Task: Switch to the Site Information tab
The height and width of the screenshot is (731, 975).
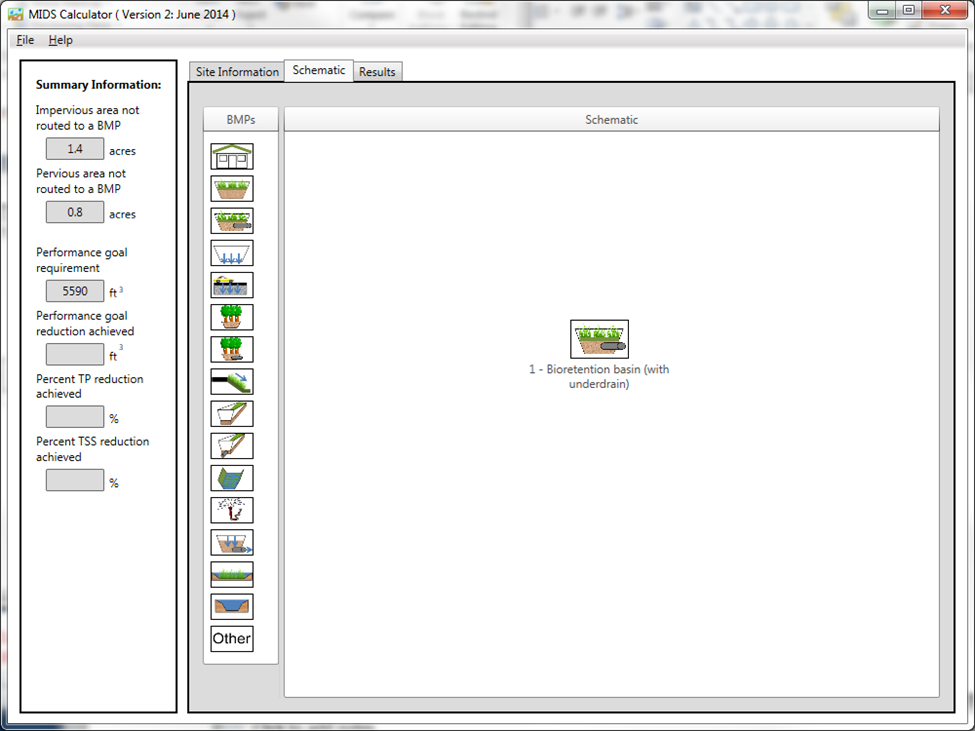Action: (236, 72)
